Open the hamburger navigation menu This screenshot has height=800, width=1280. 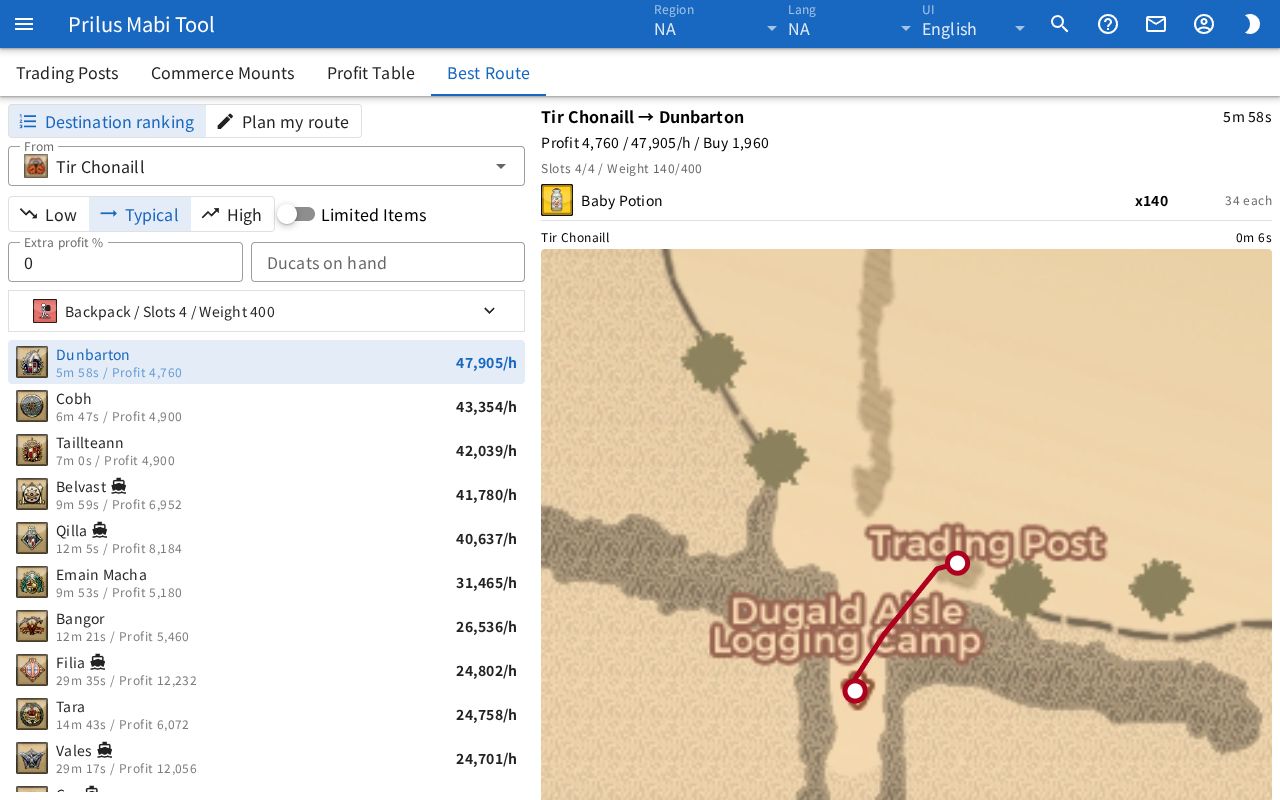coord(24,24)
